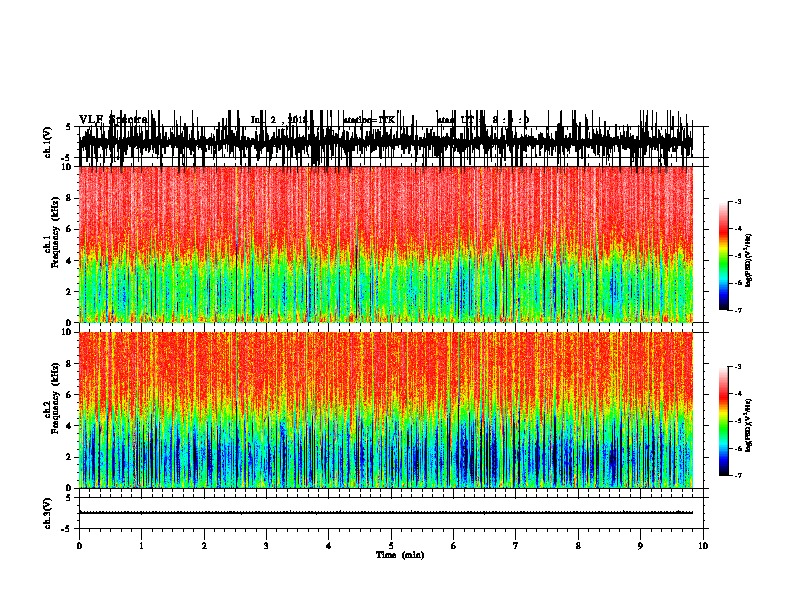Click time axis tick label '8'
This screenshot has height=612, width=792.
tap(578, 546)
